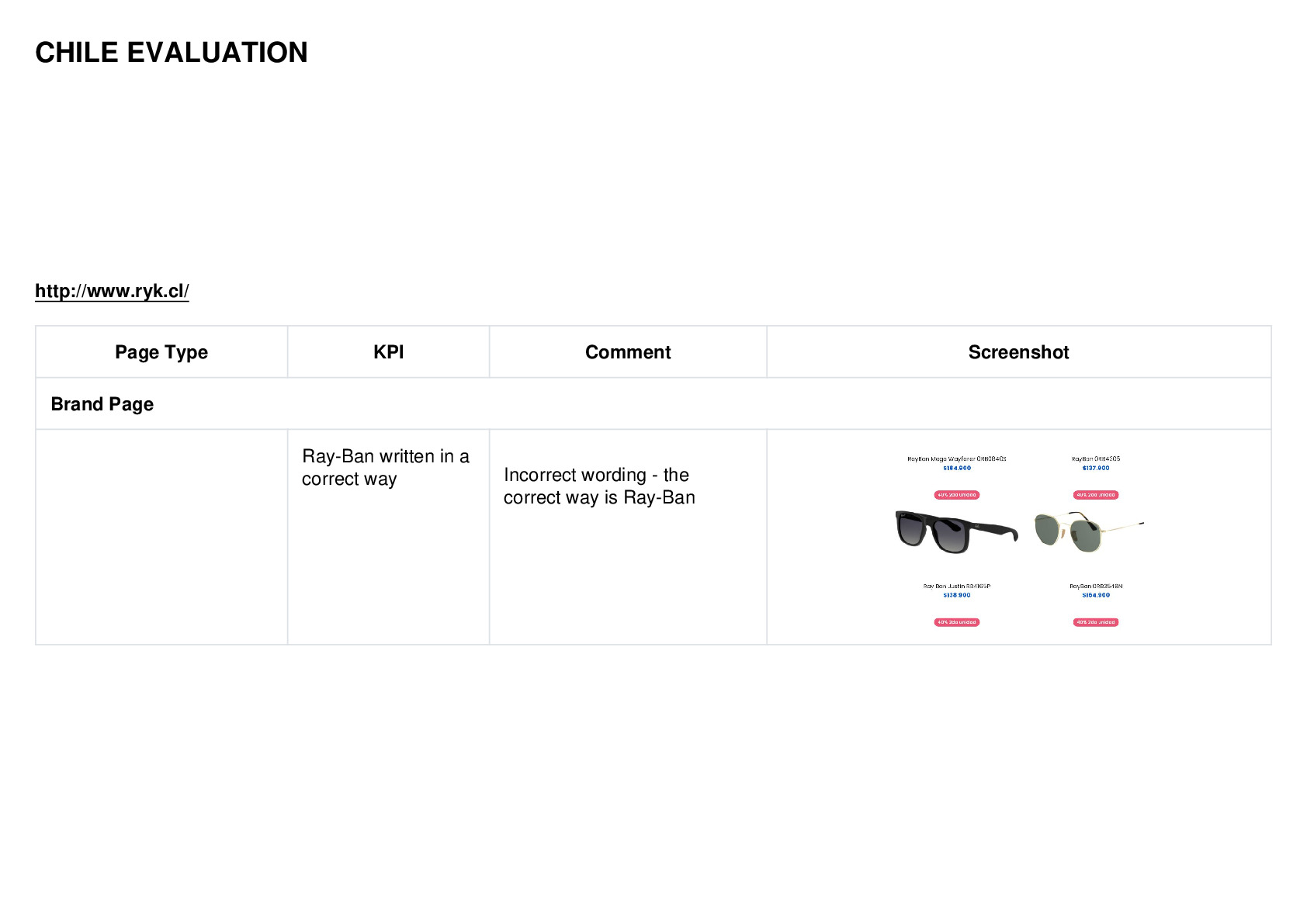Image resolution: width=1307 pixels, height=924 pixels.
Task: Click pink discount badge under $184.900
Action: coord(956,495)
